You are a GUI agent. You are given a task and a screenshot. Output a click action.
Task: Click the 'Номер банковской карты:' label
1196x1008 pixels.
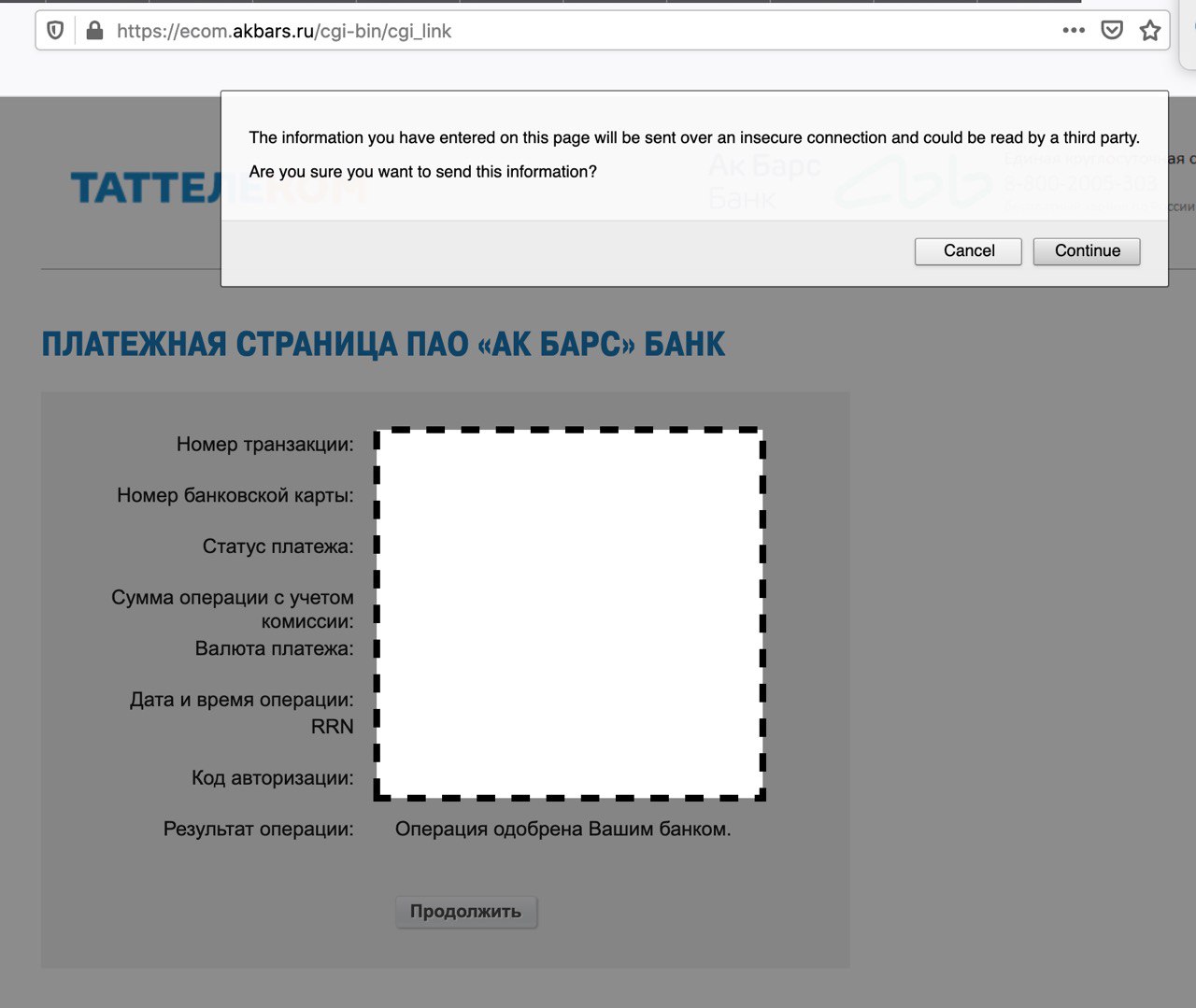pyautogui.click(x=235, y=495)
